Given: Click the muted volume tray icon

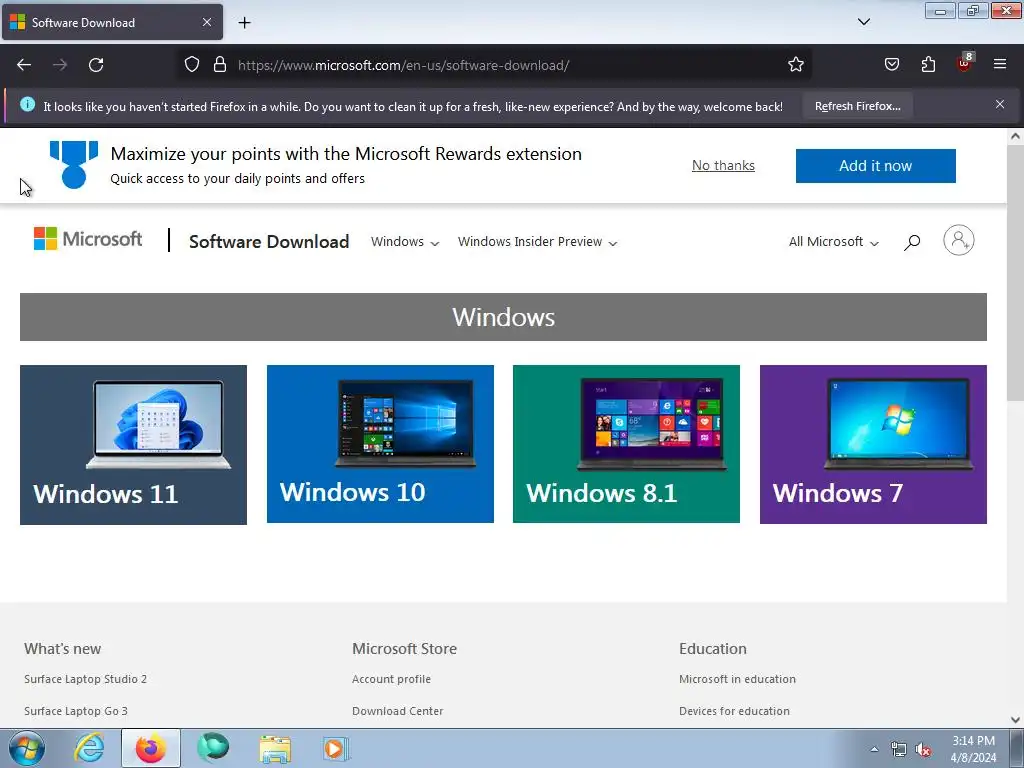Looking at the screenshot, I should pyautogui.click(x=923, y=750).
